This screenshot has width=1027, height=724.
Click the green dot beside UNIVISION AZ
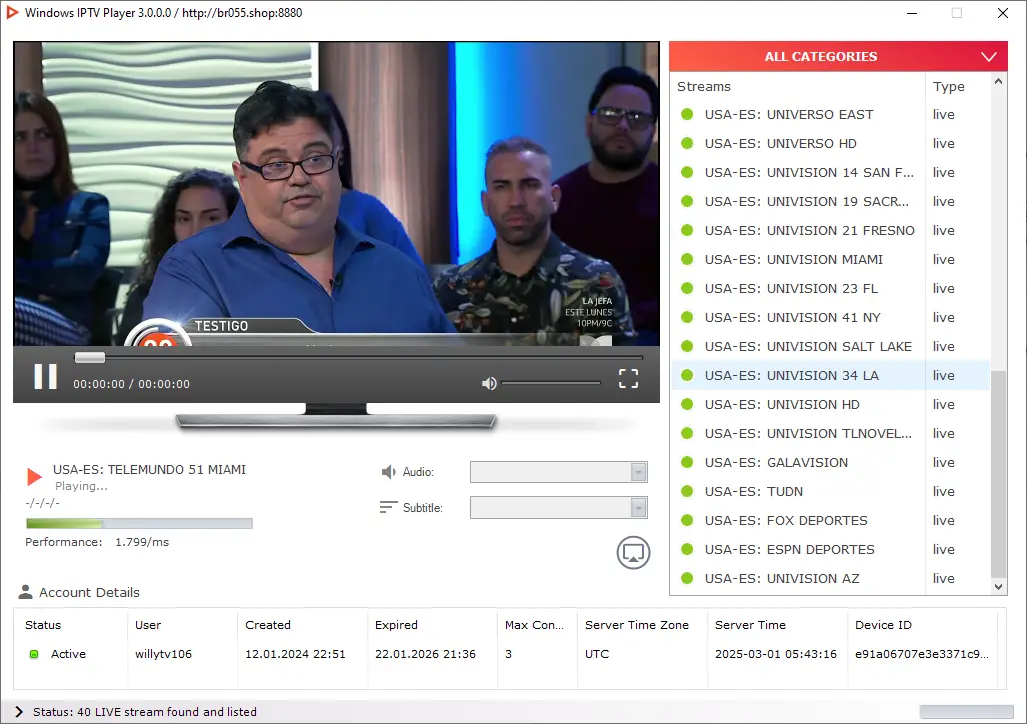coord(687,579)
